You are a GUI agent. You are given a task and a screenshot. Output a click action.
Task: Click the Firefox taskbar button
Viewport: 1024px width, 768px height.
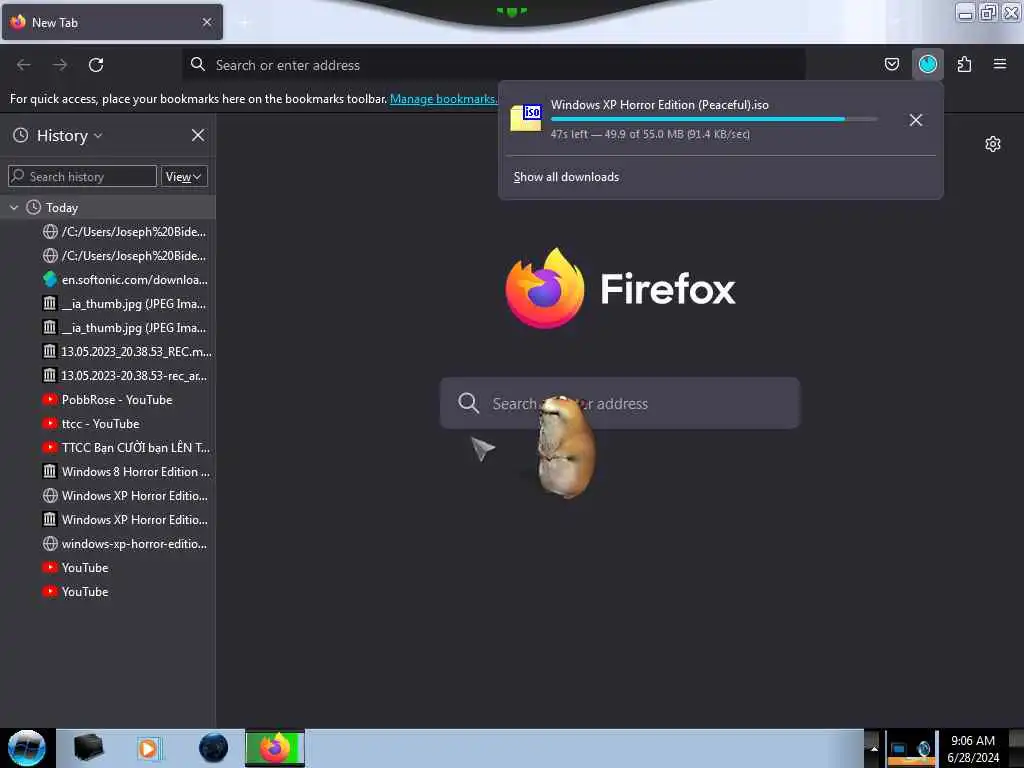(275, 748)
